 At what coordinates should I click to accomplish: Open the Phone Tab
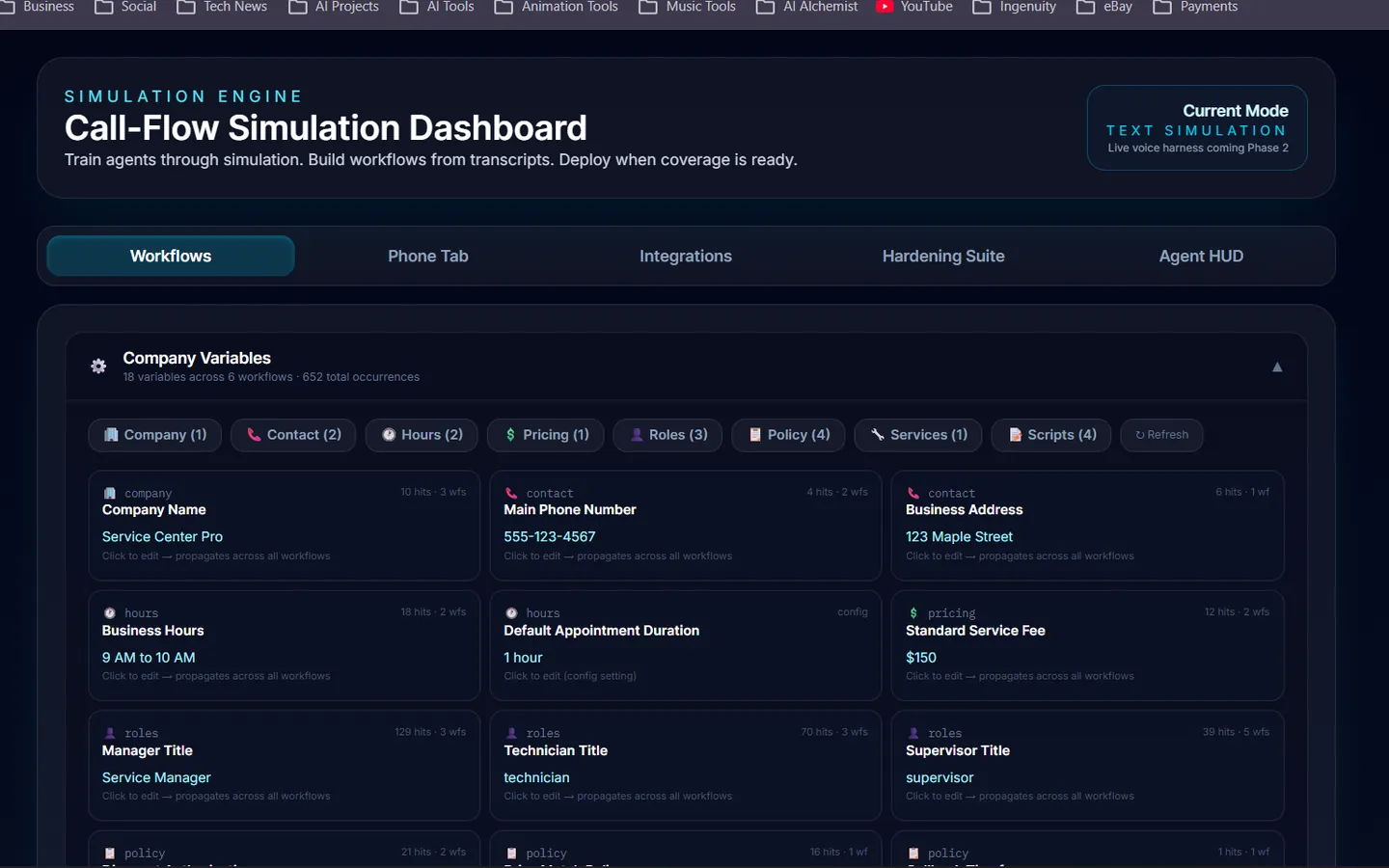(x=428, y=256)
